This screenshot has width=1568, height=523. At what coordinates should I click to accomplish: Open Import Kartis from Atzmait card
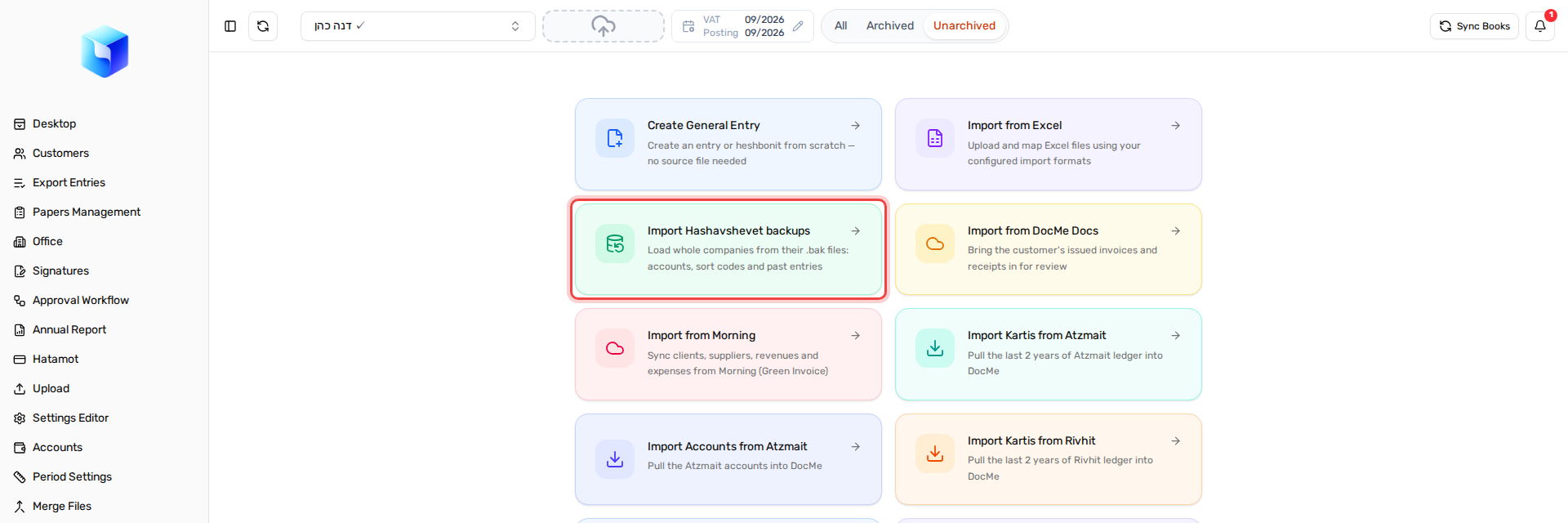tap(1049, 355)
